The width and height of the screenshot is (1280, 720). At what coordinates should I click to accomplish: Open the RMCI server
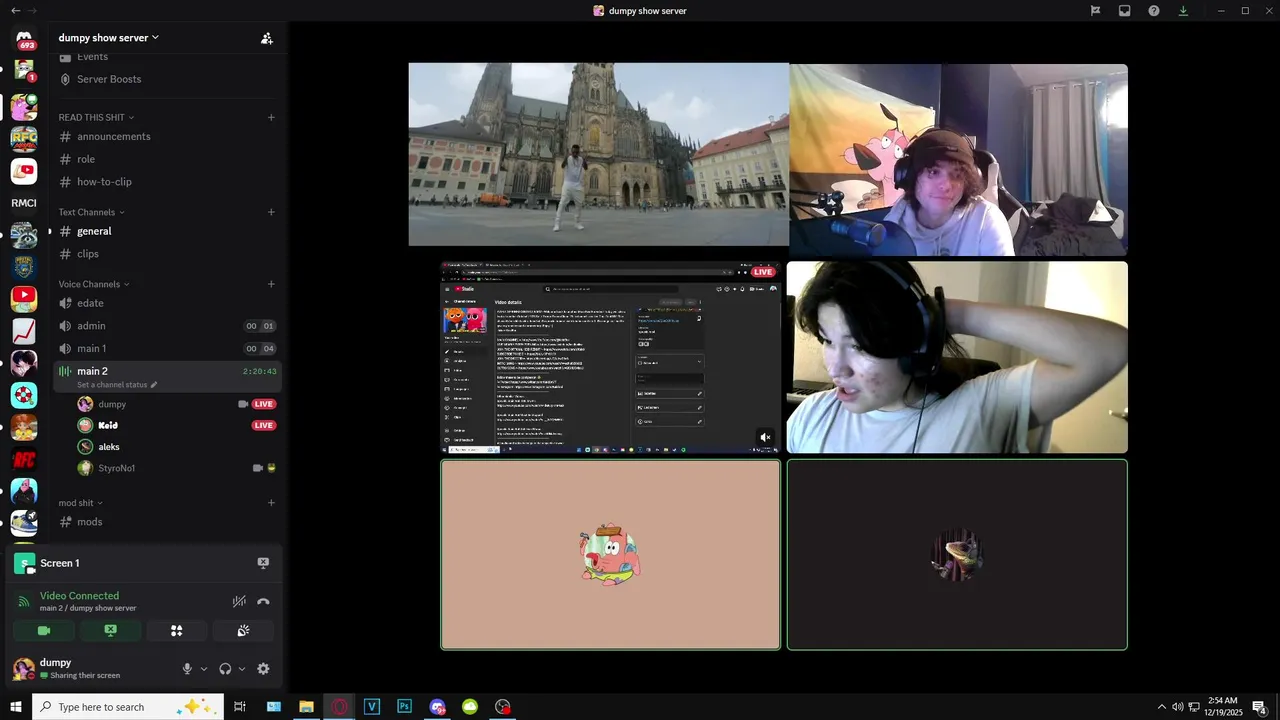[24, 203]
